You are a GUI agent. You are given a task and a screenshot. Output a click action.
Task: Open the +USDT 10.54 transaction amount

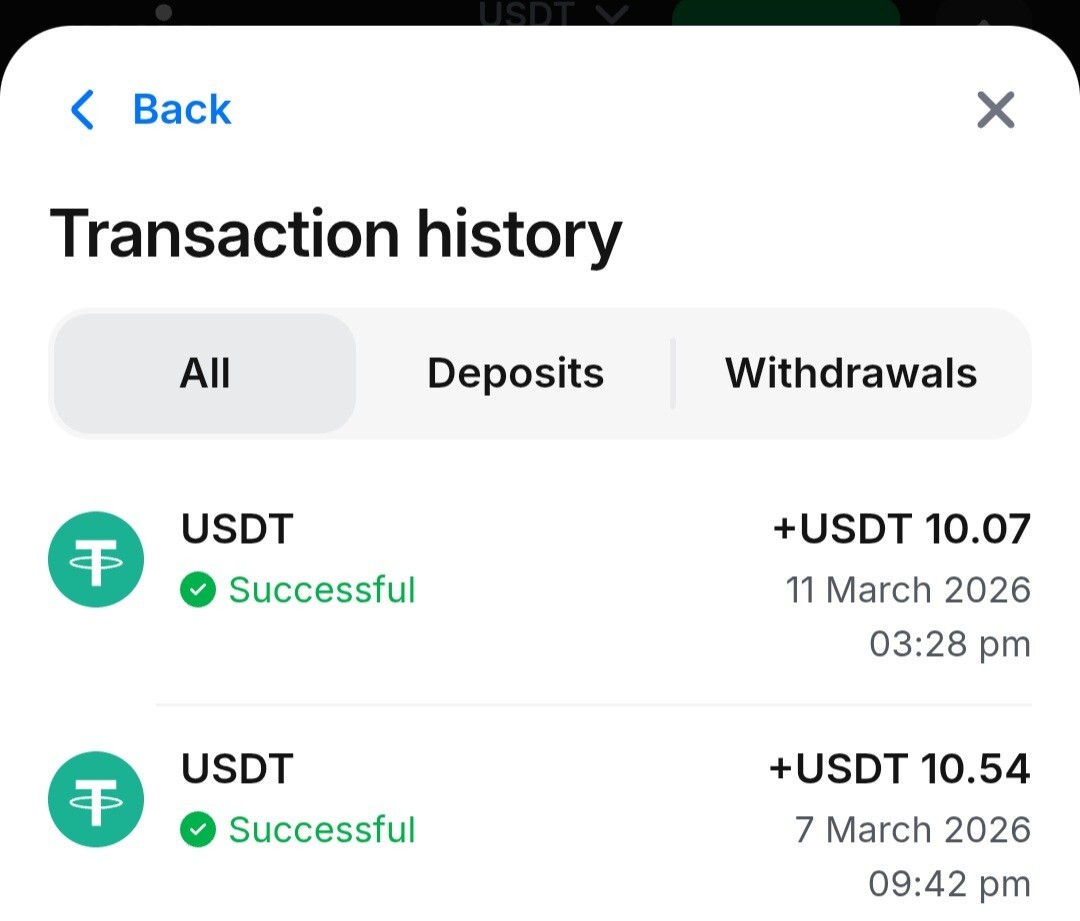pyautogui.click(x=899, y=770)
